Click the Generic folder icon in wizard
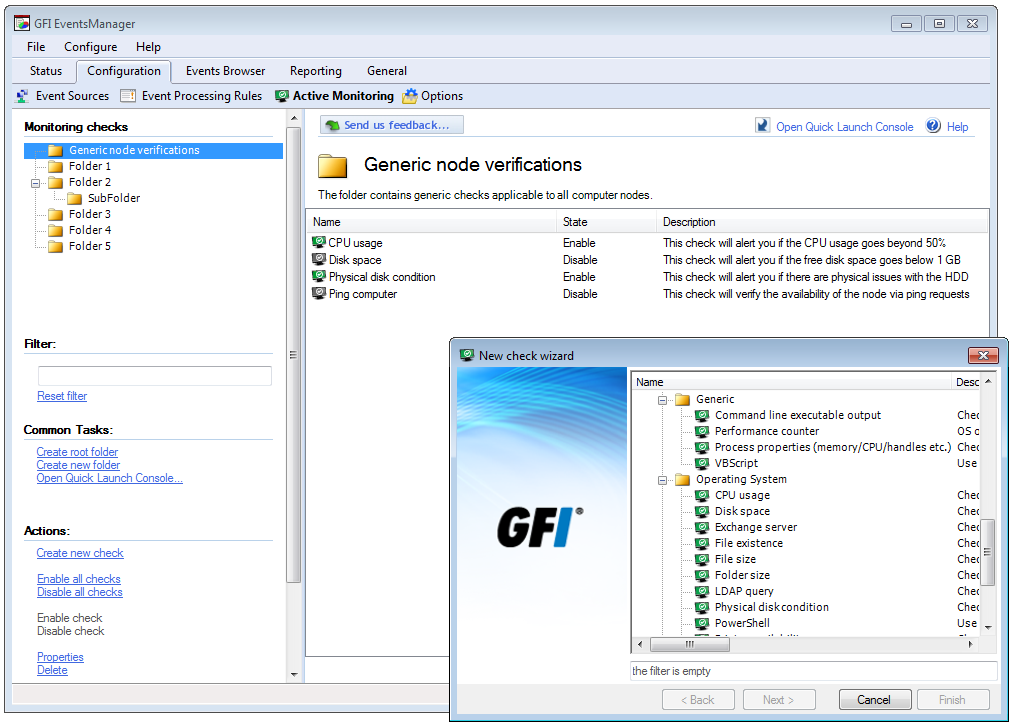 point(682,400)
